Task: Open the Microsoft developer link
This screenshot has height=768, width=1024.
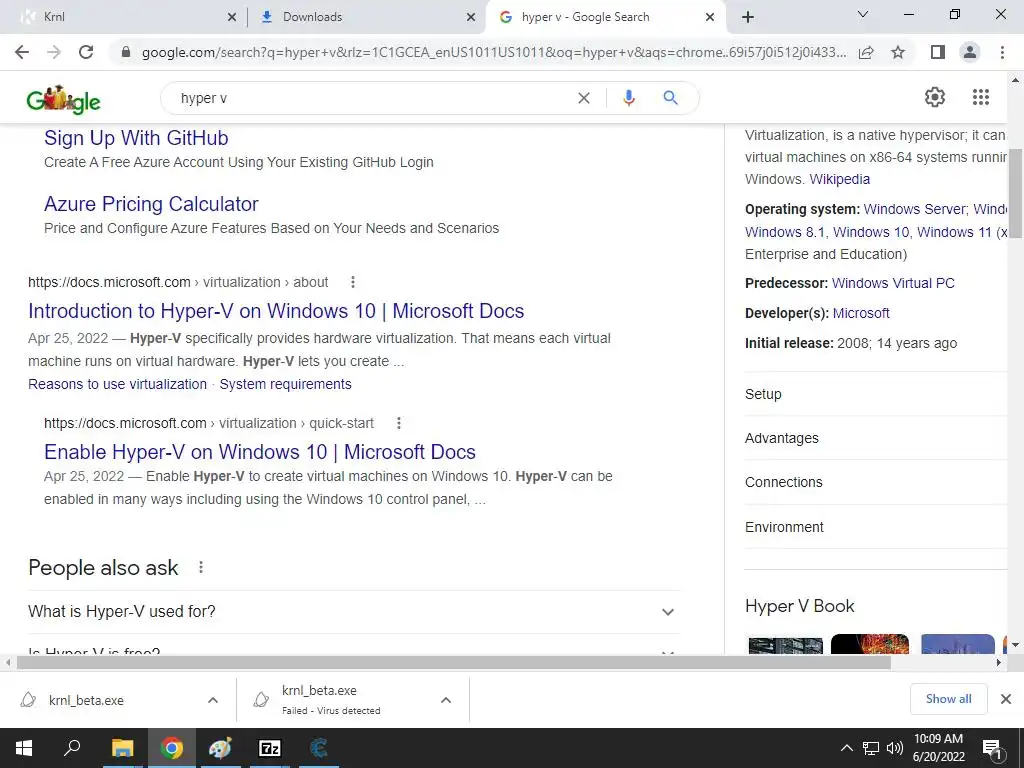Action: pyautogui.click(x=861, y=313)
